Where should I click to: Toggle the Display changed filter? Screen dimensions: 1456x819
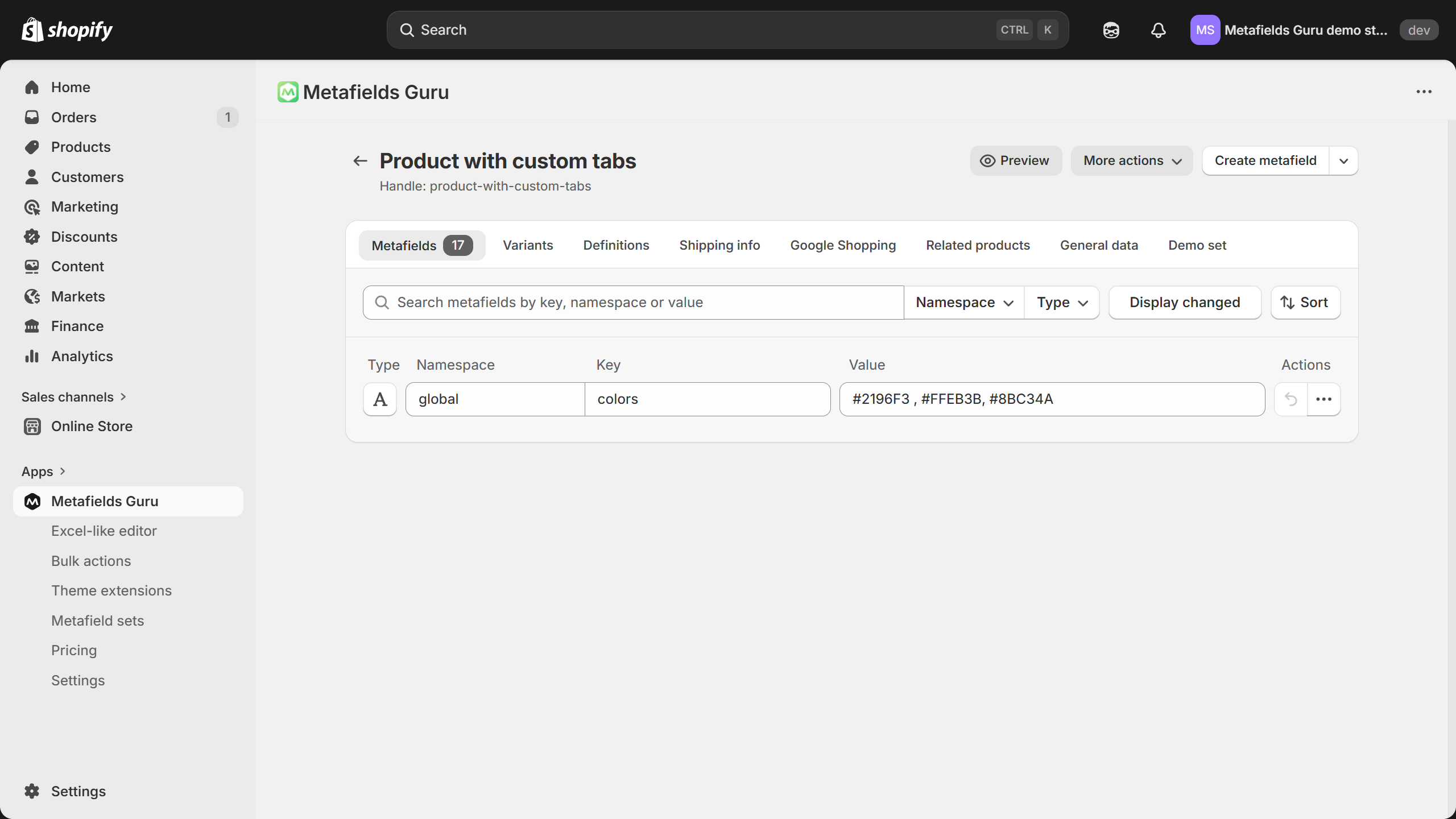1185,303
